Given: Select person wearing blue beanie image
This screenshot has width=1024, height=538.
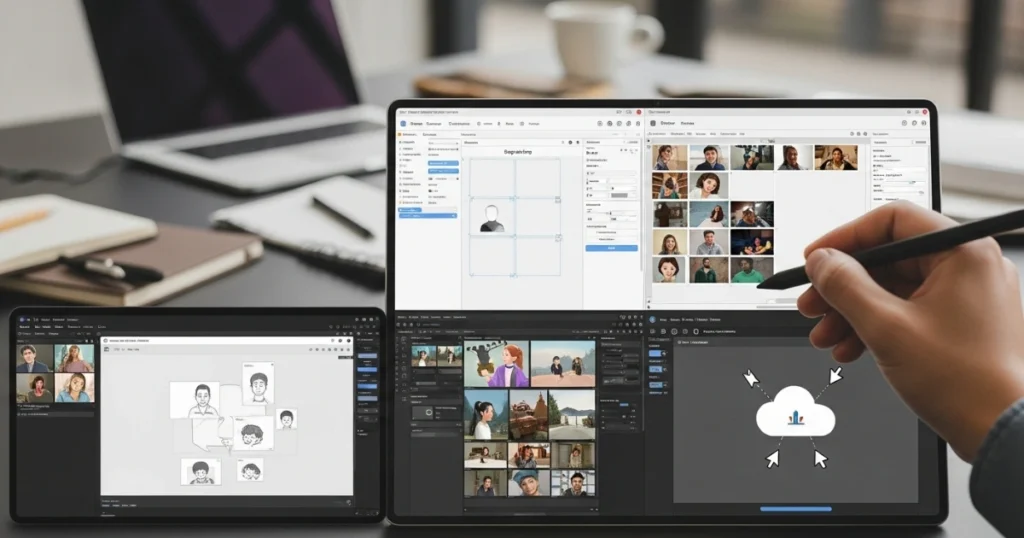Looking at the screenshot, I should (528, 483).
